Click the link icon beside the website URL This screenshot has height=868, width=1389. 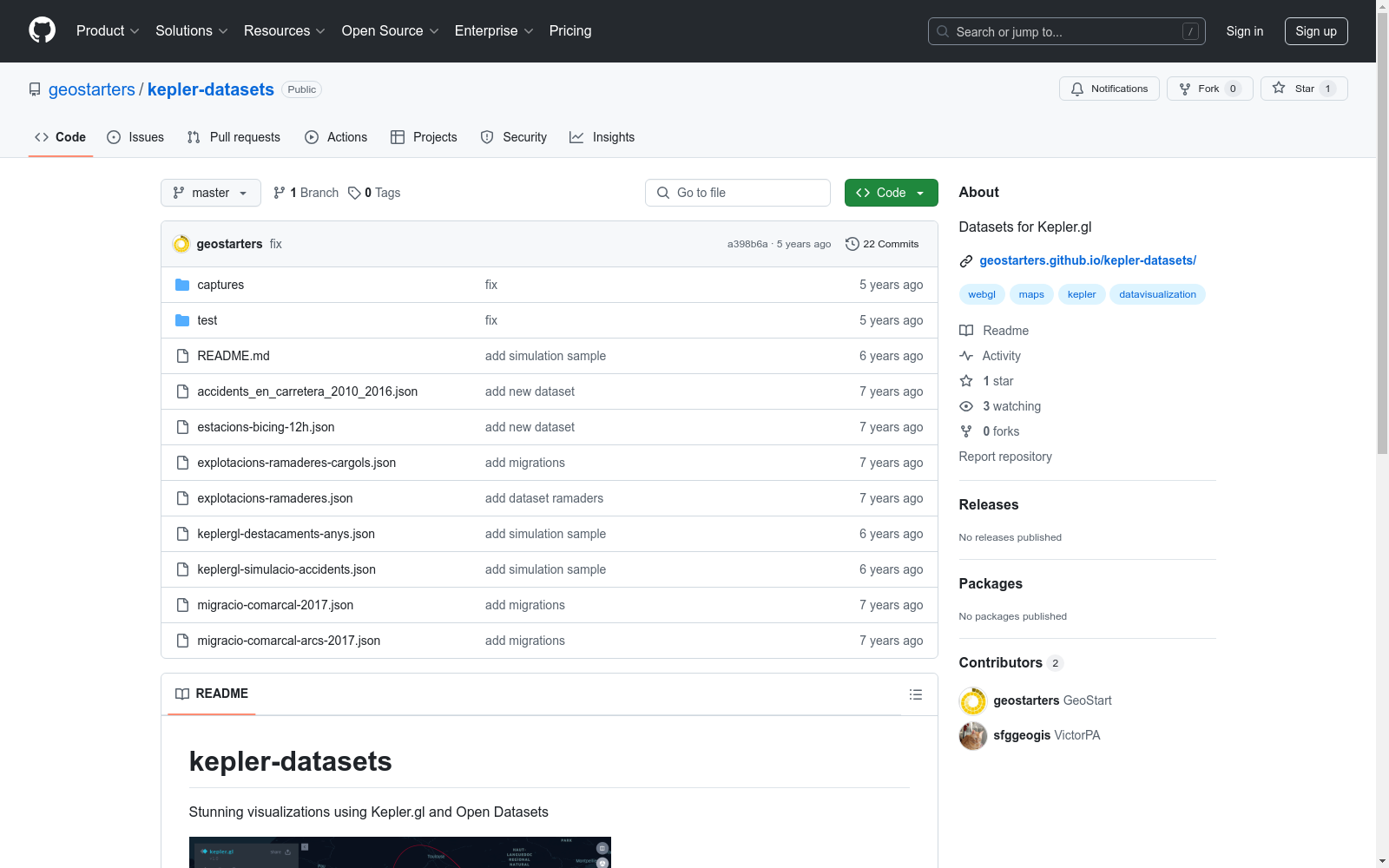tap(966, 261)
